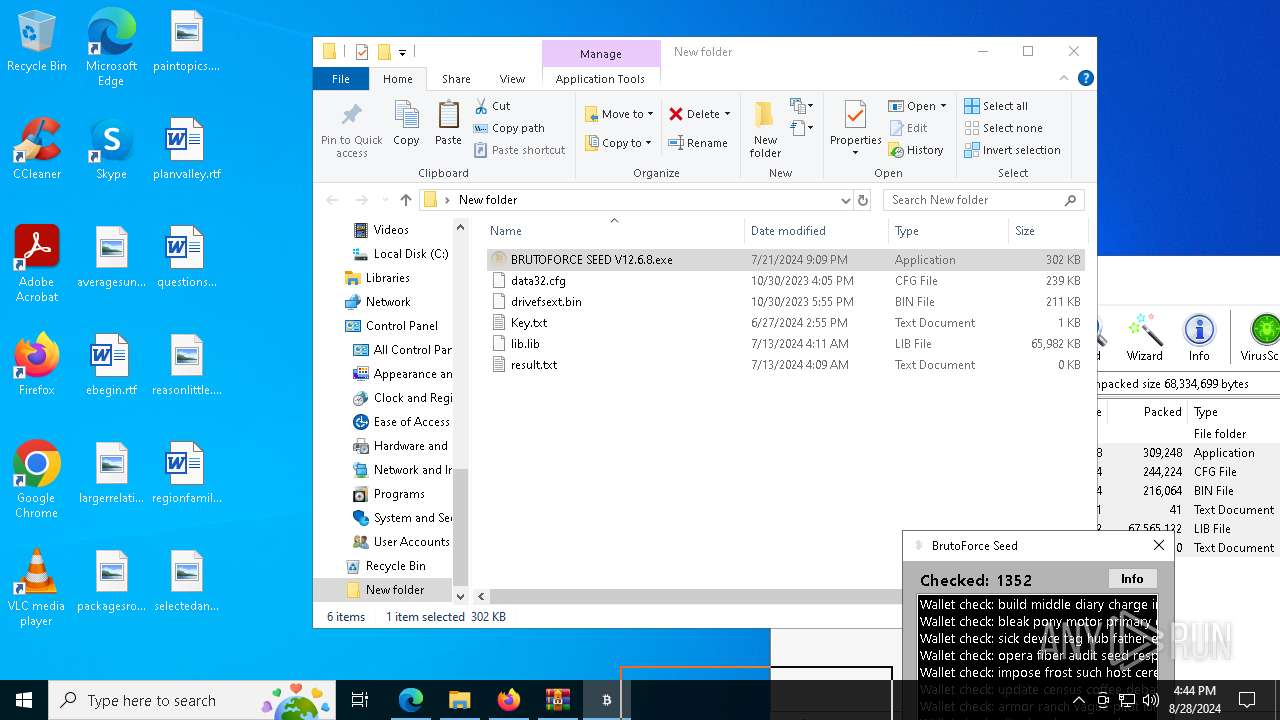The height and width of the screenshot is (720, 1280).
Task: Open CCleaner desktop shortcut
Action: (37, 149)
